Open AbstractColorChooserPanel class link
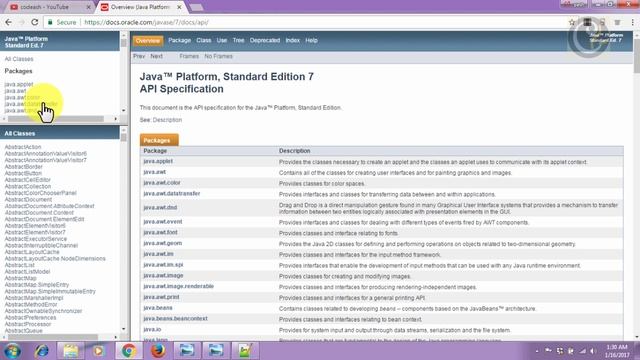Image resolution: width=640 pixels, height=360 pixels. point(40,193)
